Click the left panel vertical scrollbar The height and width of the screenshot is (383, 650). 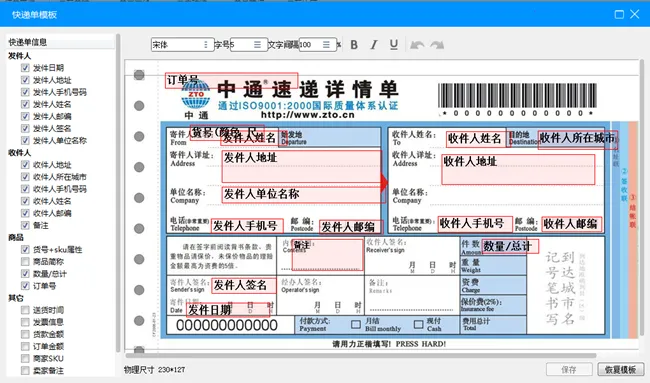118,193
